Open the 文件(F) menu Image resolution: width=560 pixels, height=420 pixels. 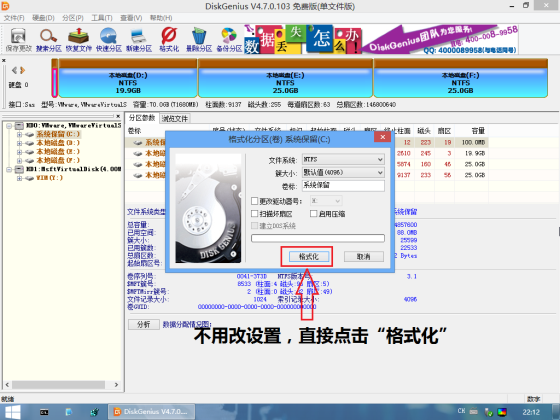click(x=14, y=18)
